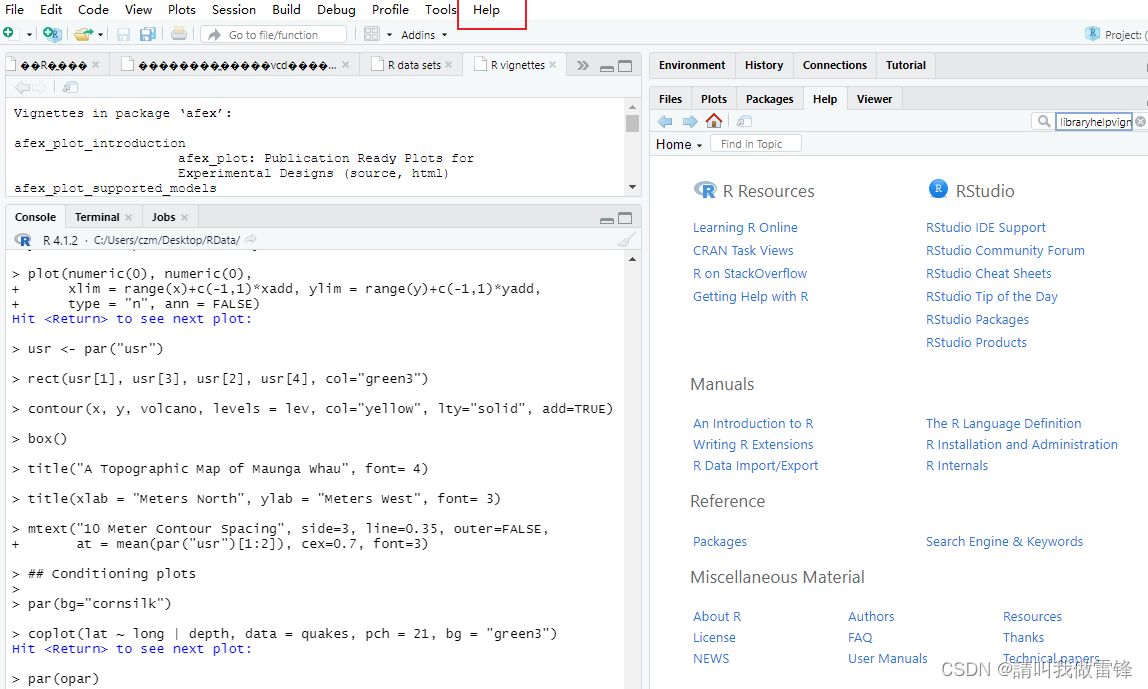Switch to the Files tab
Screen dimensions: 1148x689
(670, 99)
